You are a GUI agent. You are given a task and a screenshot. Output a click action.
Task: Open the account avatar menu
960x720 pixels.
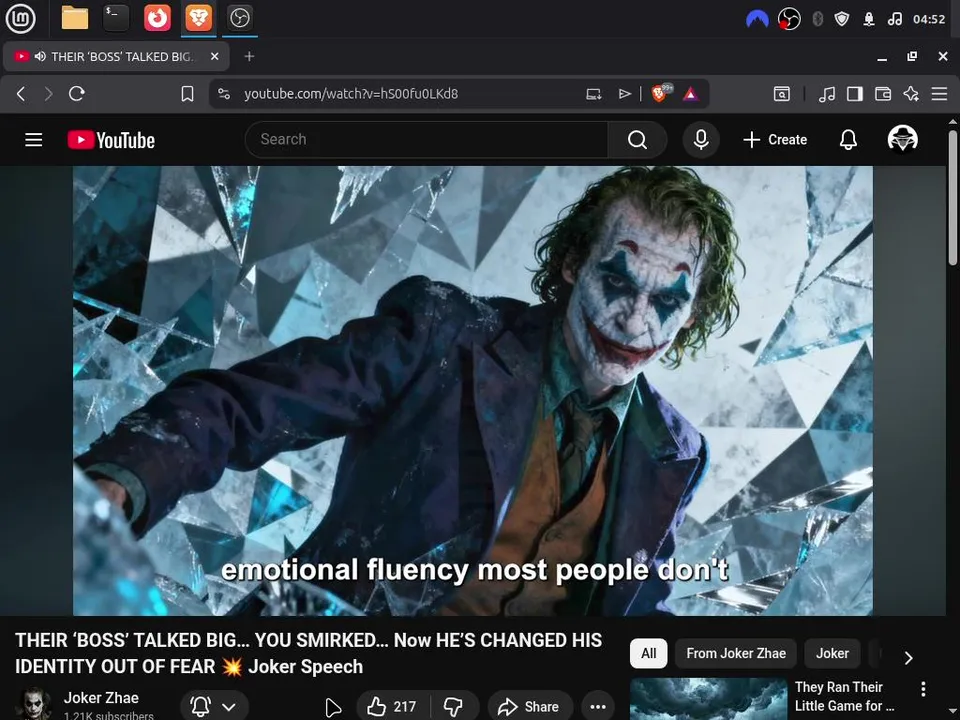(902, 139)
